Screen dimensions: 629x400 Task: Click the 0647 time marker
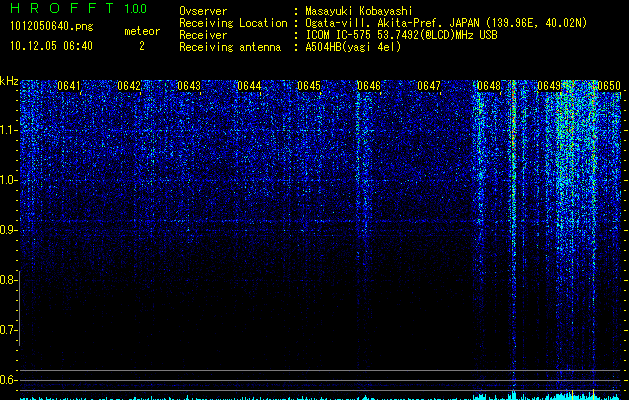429,86
